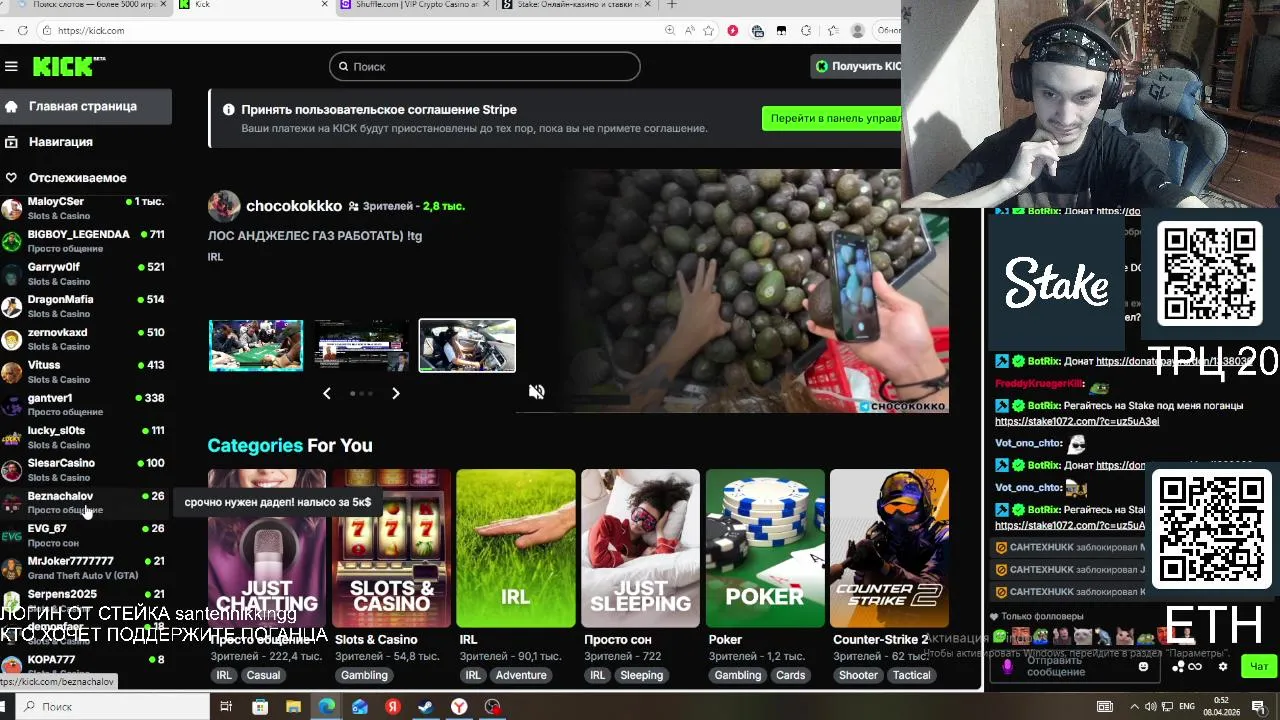Viewport: 1280px width, 720px height.
Task: Select the car driver stream thumbnail
Action: click(467, 346)
